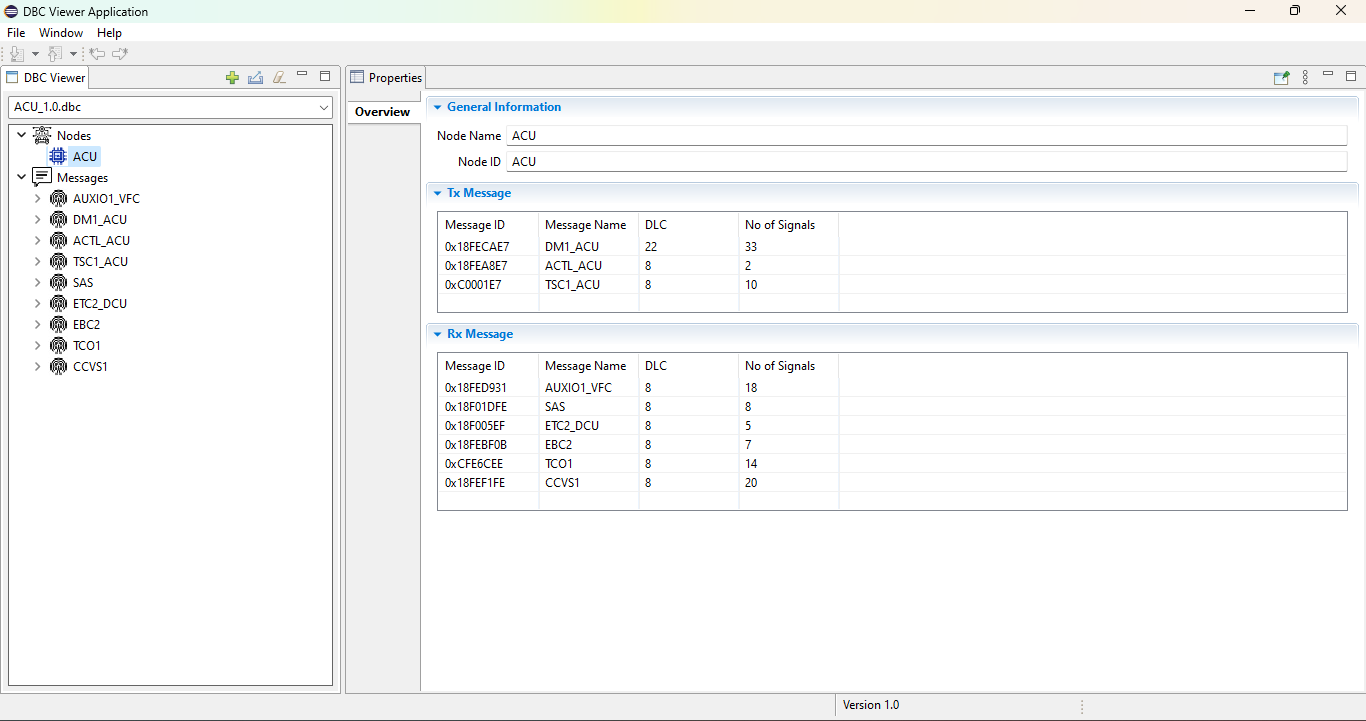The image size is (1366, 721).
Task: Open Properties view three-dot menu
Action: (1305, 78)
